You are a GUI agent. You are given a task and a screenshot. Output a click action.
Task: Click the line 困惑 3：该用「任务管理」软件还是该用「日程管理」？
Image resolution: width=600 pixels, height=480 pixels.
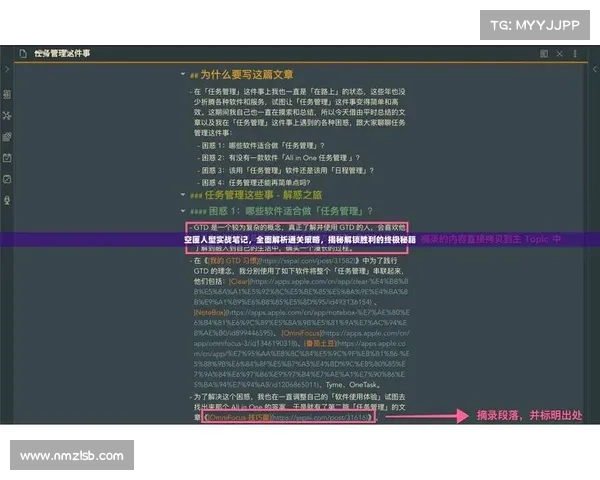coord(287,170)
